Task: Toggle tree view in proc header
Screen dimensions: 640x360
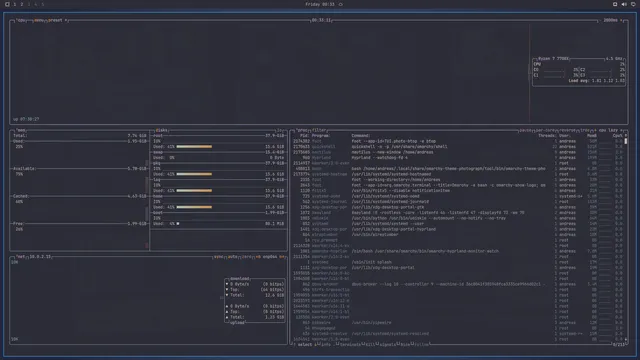Action: [585, 130]
